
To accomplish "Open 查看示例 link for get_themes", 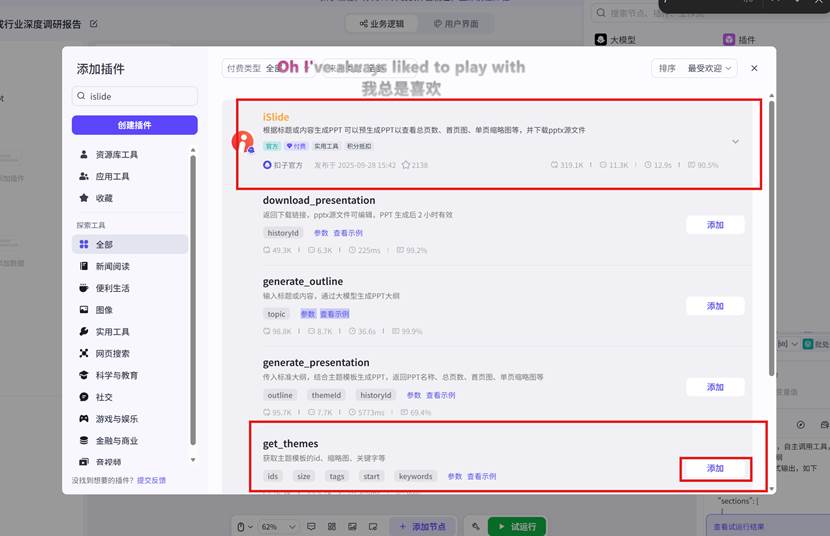I will tap(482, 476).
